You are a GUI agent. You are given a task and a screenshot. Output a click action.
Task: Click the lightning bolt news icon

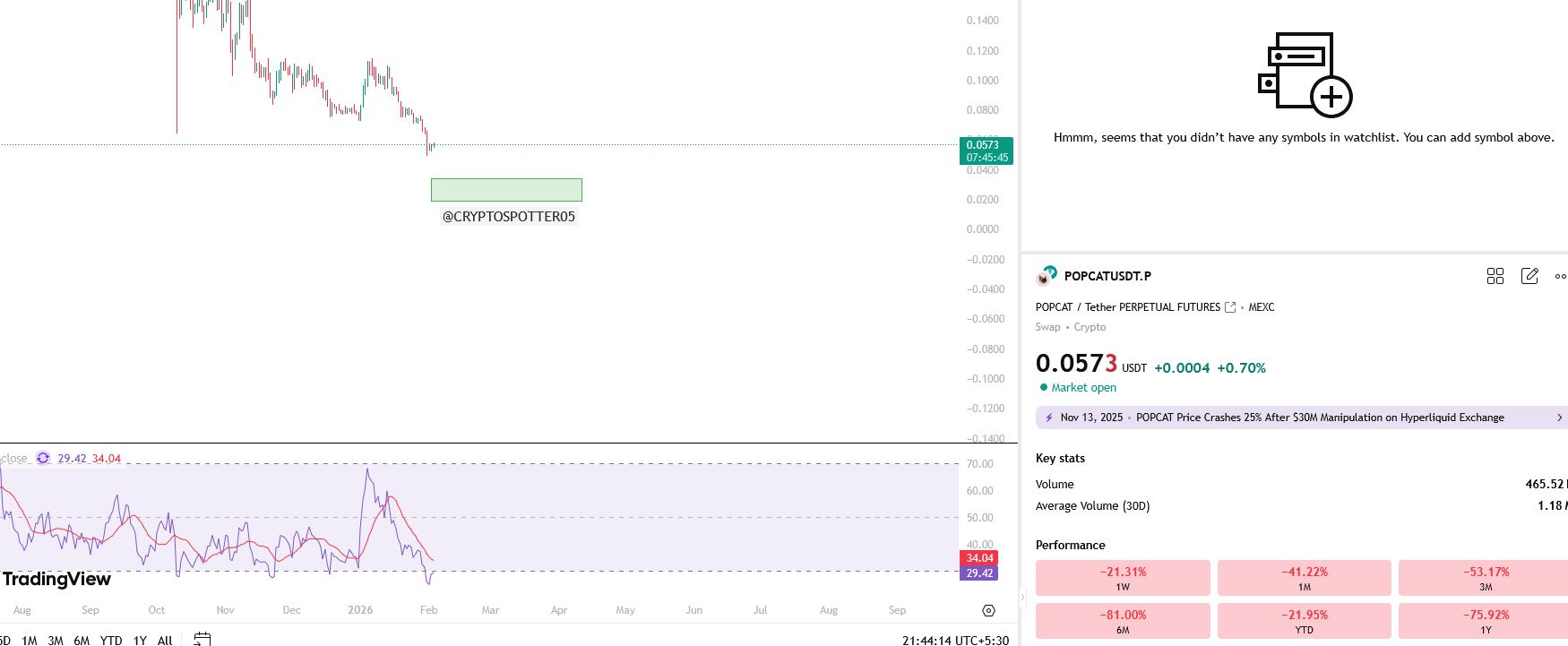pos(1049,418)
